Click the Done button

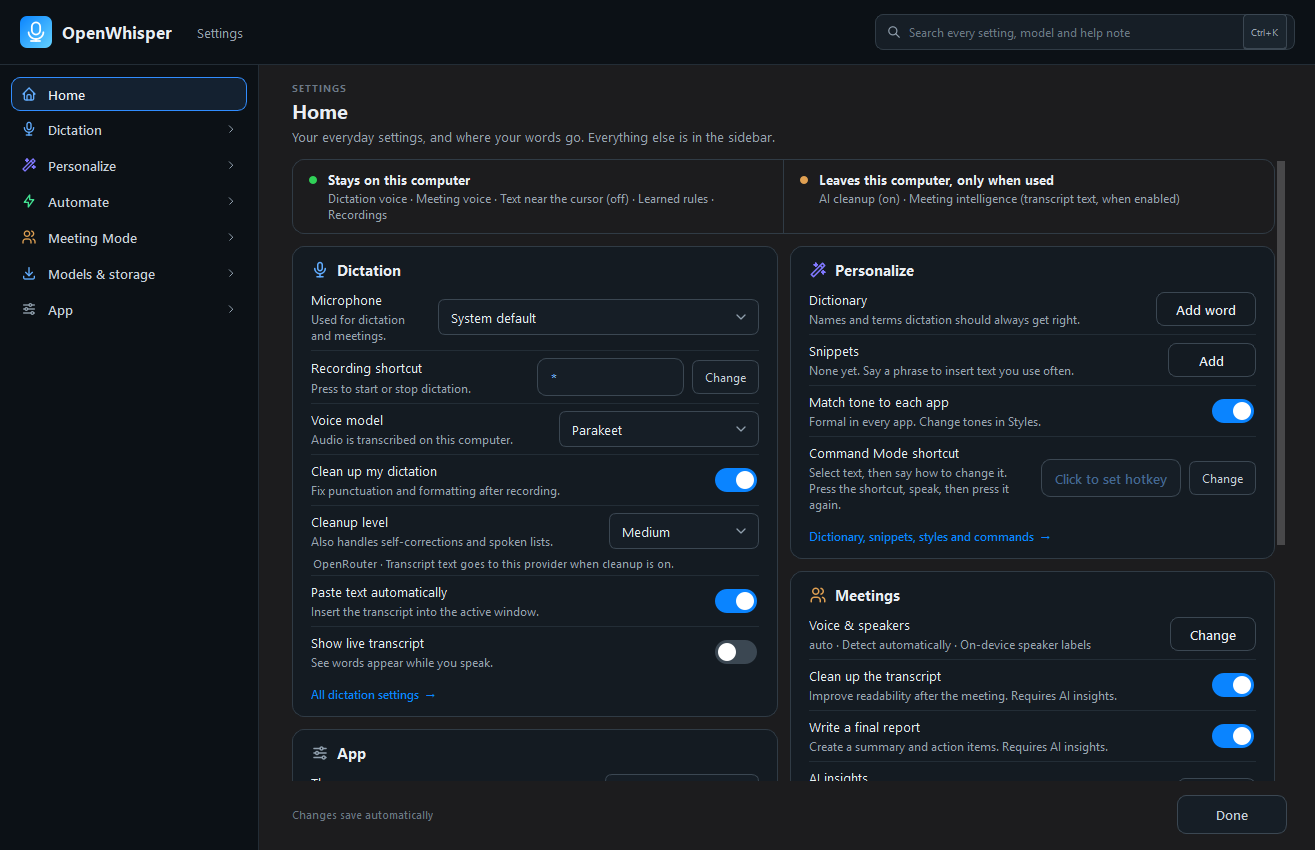(1232, 815)
